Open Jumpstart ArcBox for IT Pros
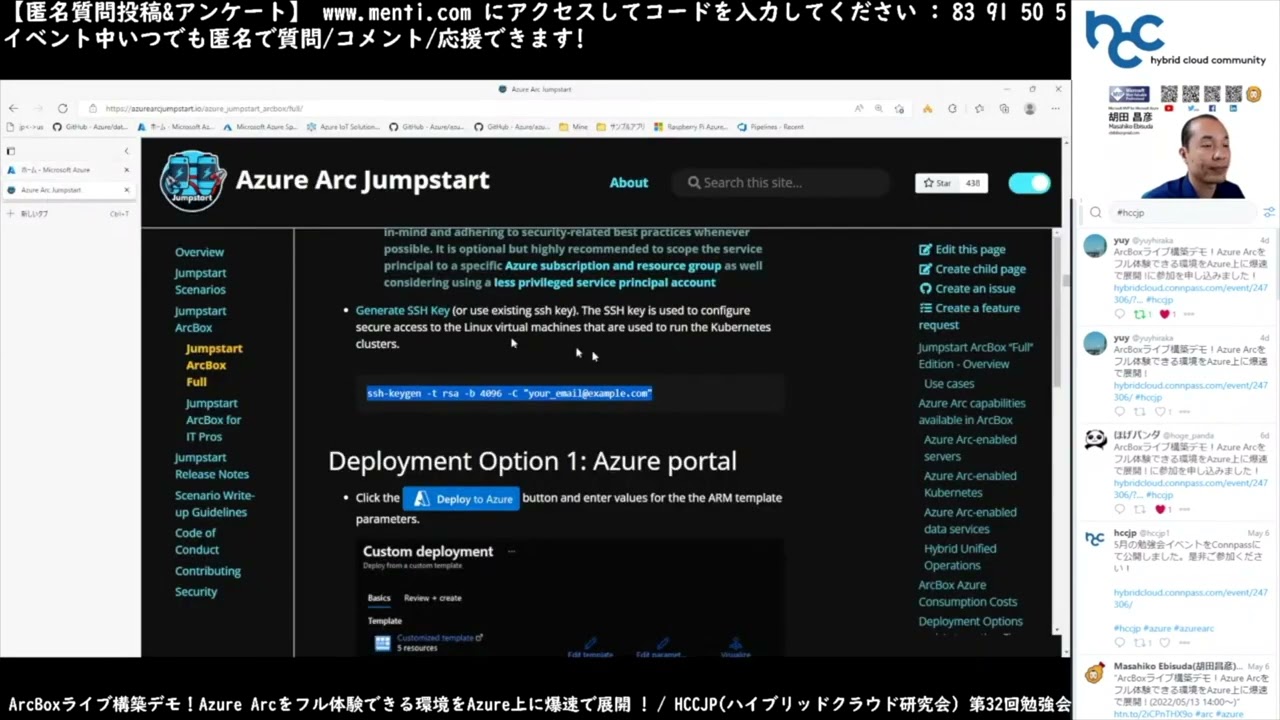Image resolution: width=1280 pixels, height=720 pixels. click(x=213, y=420)
